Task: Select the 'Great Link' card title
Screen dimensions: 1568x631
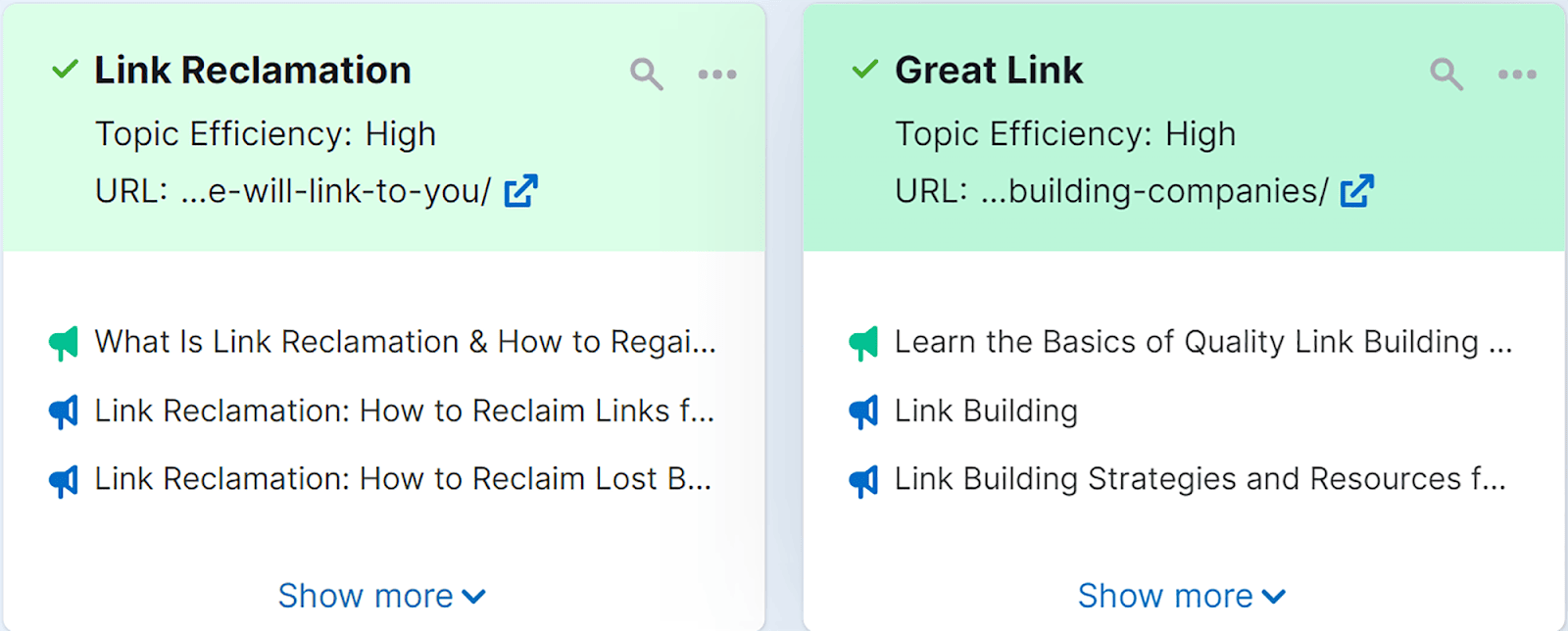Action: click(x=989, y=71)
